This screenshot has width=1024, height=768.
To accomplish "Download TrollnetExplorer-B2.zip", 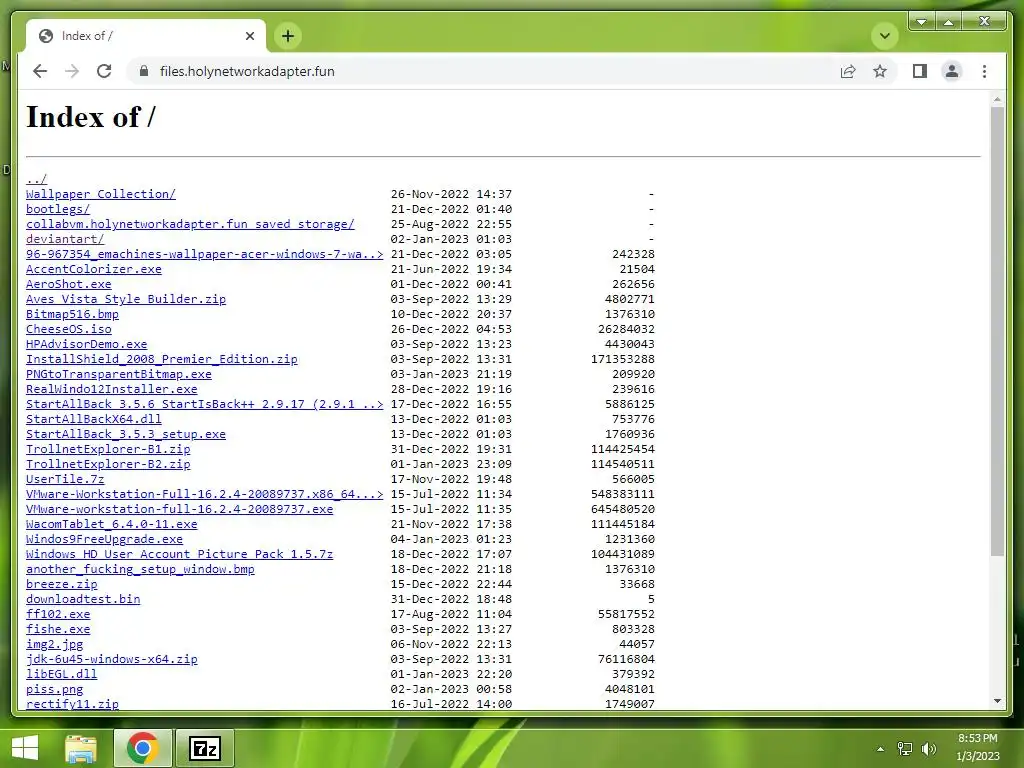I will [108, 464].
